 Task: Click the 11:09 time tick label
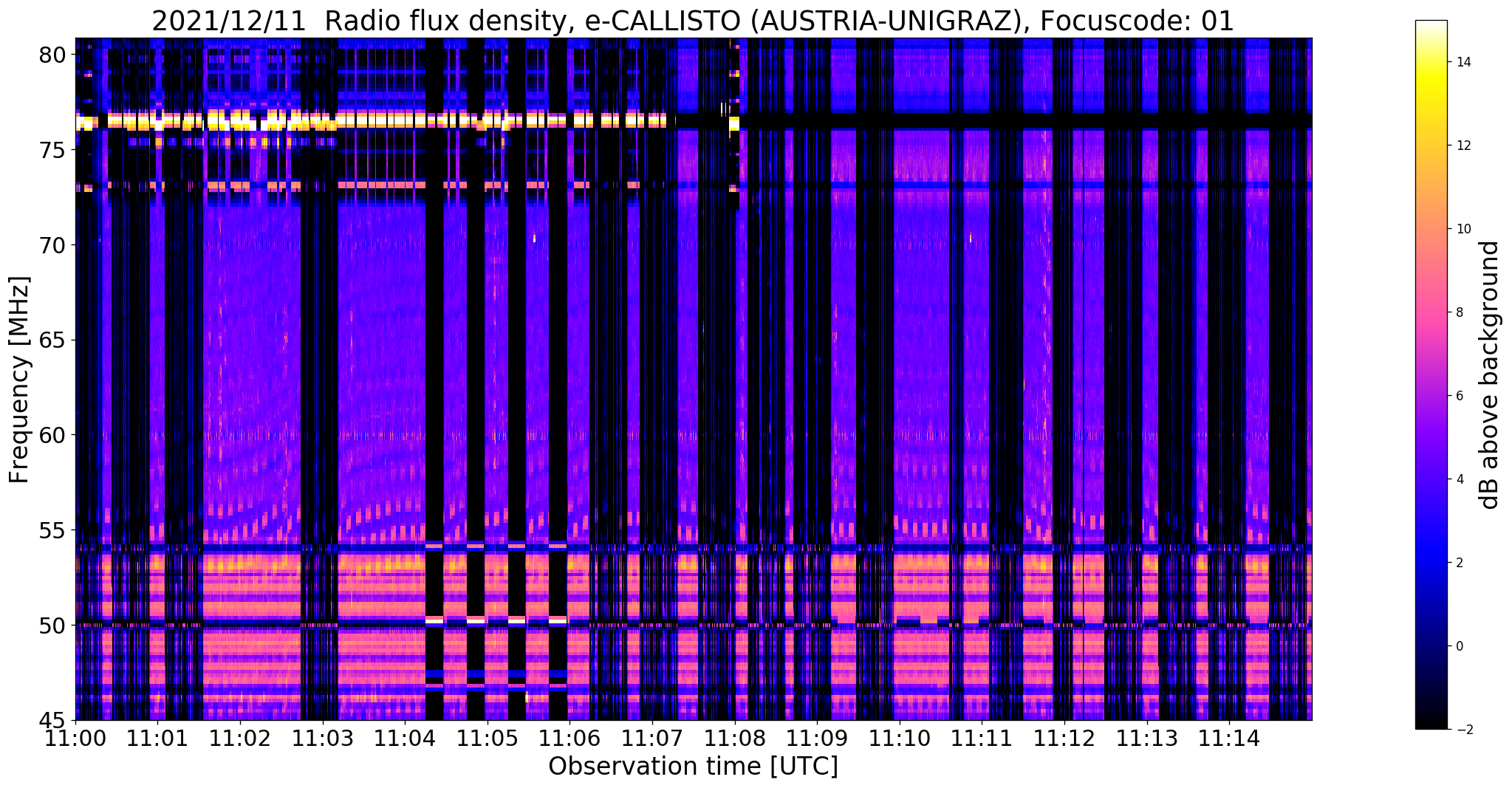817,738
